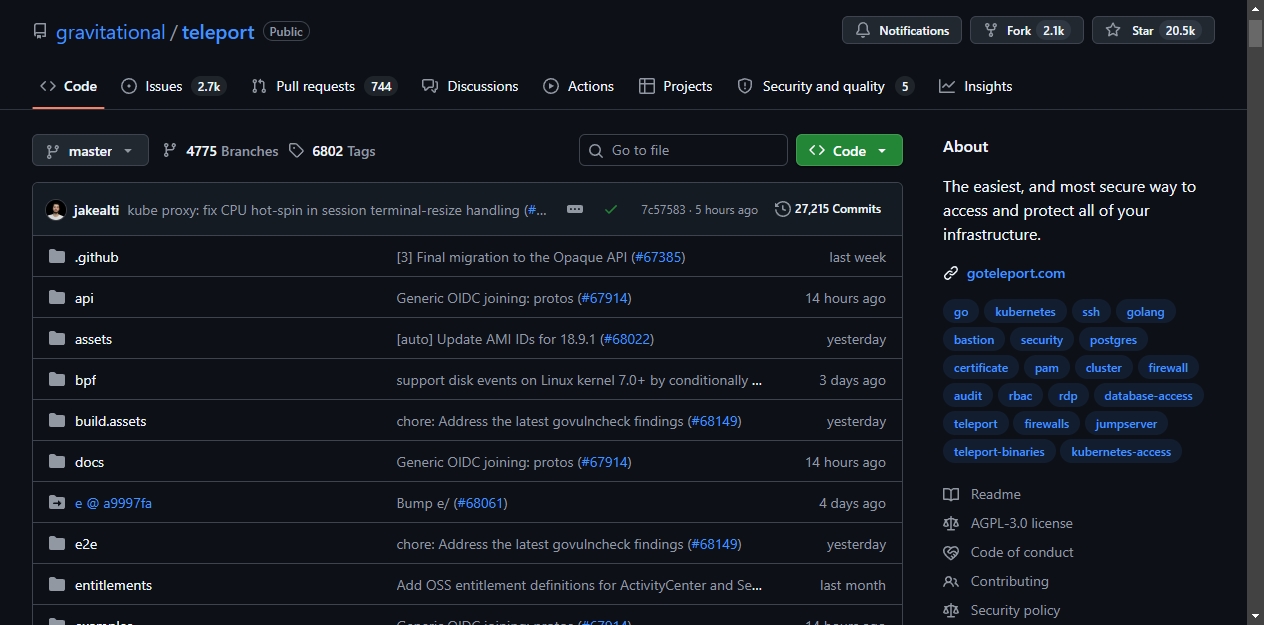Viewport: 1264px width, 625px height.
Task: Click the entitlements folder icon
Action: pyautogui.click(x=57, y=585)
